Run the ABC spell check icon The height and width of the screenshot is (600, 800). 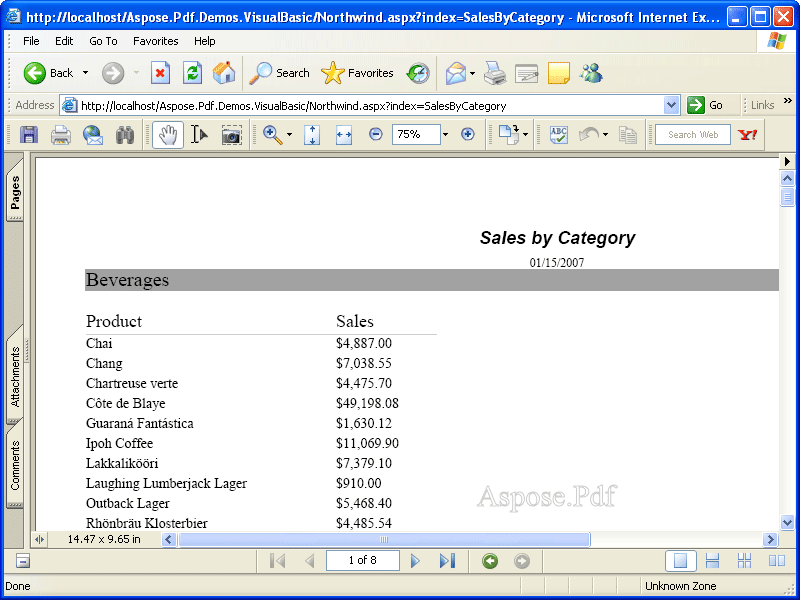coord(559,135)
